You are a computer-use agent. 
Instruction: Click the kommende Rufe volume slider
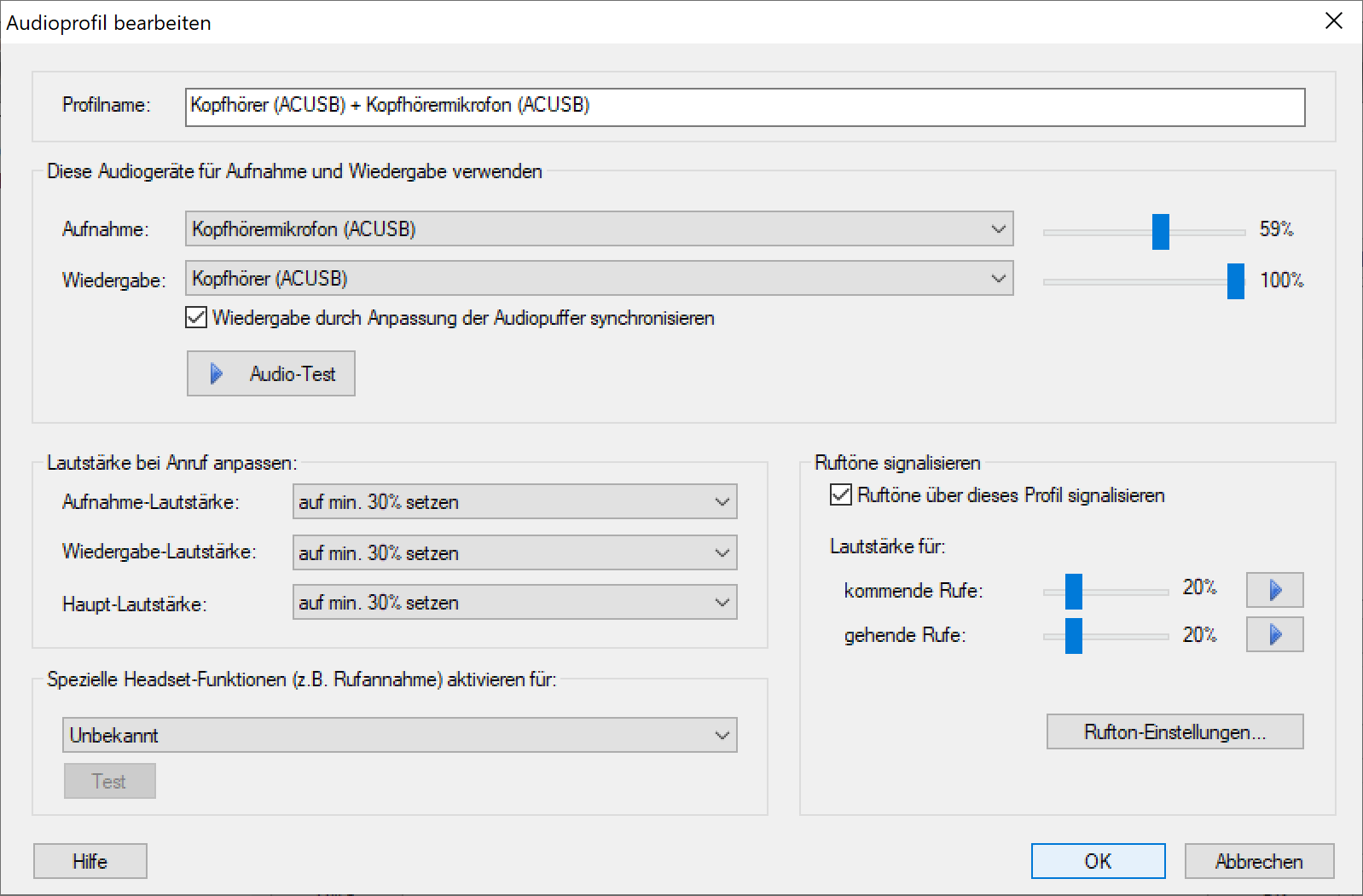point(1074,591)
